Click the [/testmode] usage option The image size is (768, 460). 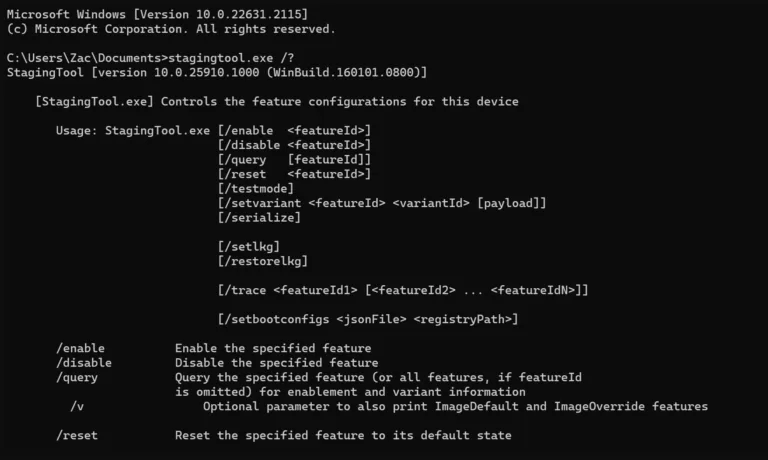(255, 188)
